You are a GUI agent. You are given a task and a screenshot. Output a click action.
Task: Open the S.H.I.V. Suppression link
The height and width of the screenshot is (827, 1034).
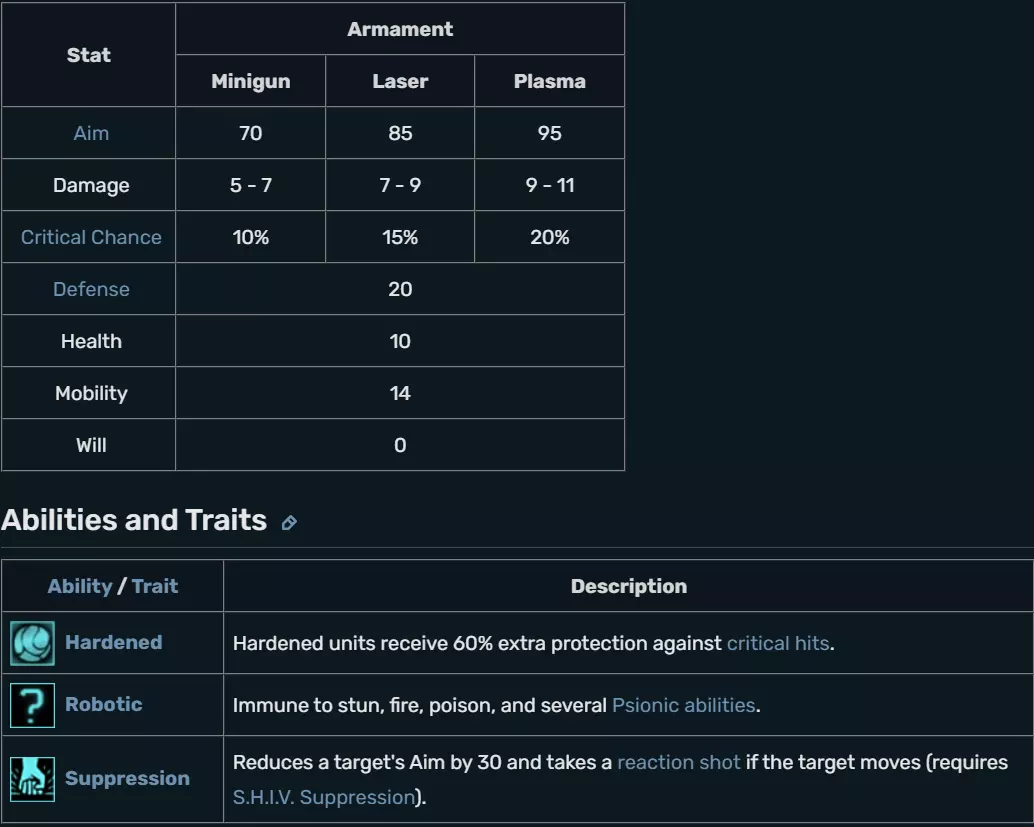(323, 797)
